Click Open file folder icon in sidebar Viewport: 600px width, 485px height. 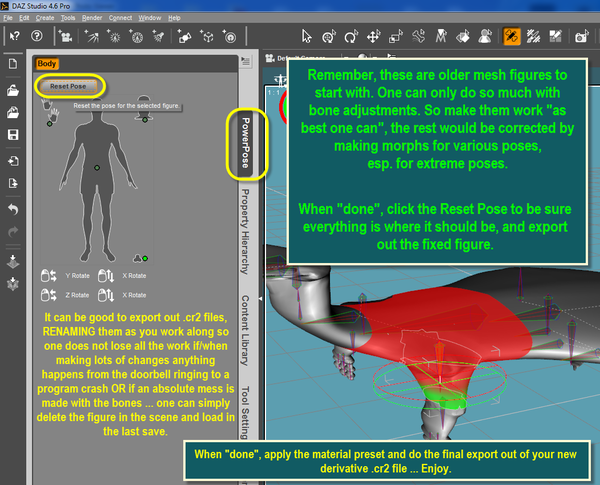coord(13,90)
